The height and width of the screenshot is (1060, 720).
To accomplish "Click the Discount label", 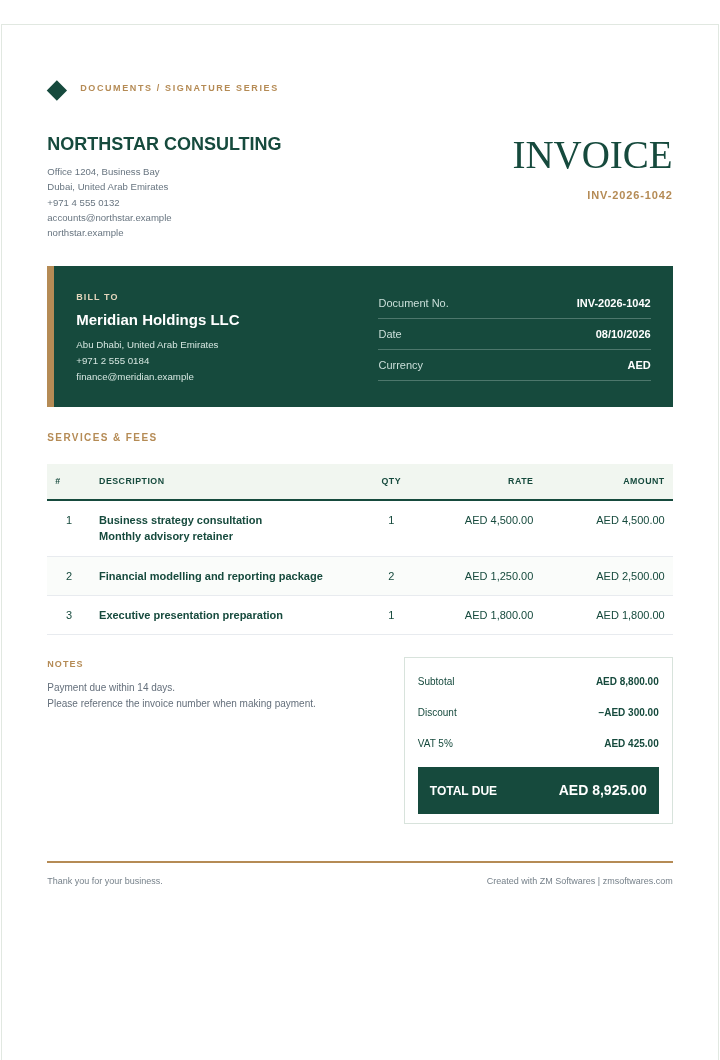I will click(x=437, y=713).
